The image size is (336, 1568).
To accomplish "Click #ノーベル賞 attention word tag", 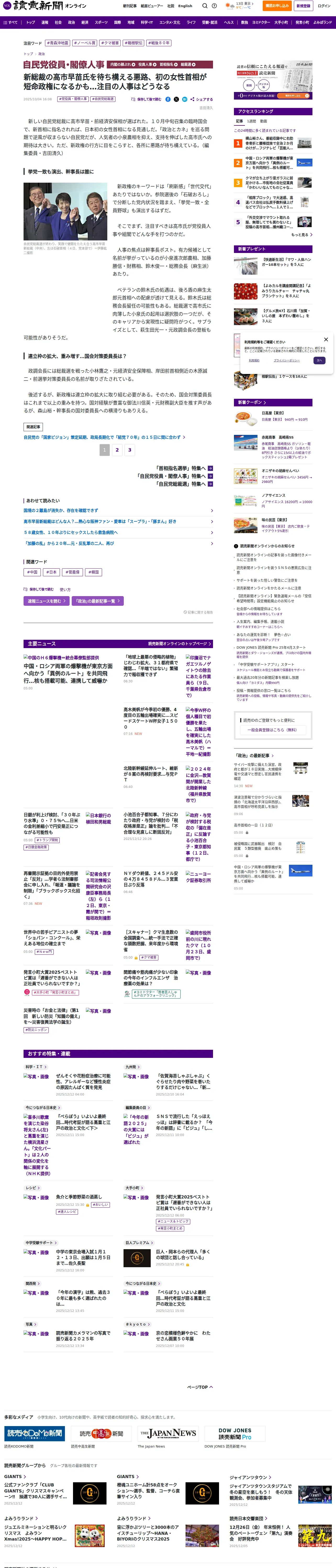I will pyautogui.click(x=85, y=43).
